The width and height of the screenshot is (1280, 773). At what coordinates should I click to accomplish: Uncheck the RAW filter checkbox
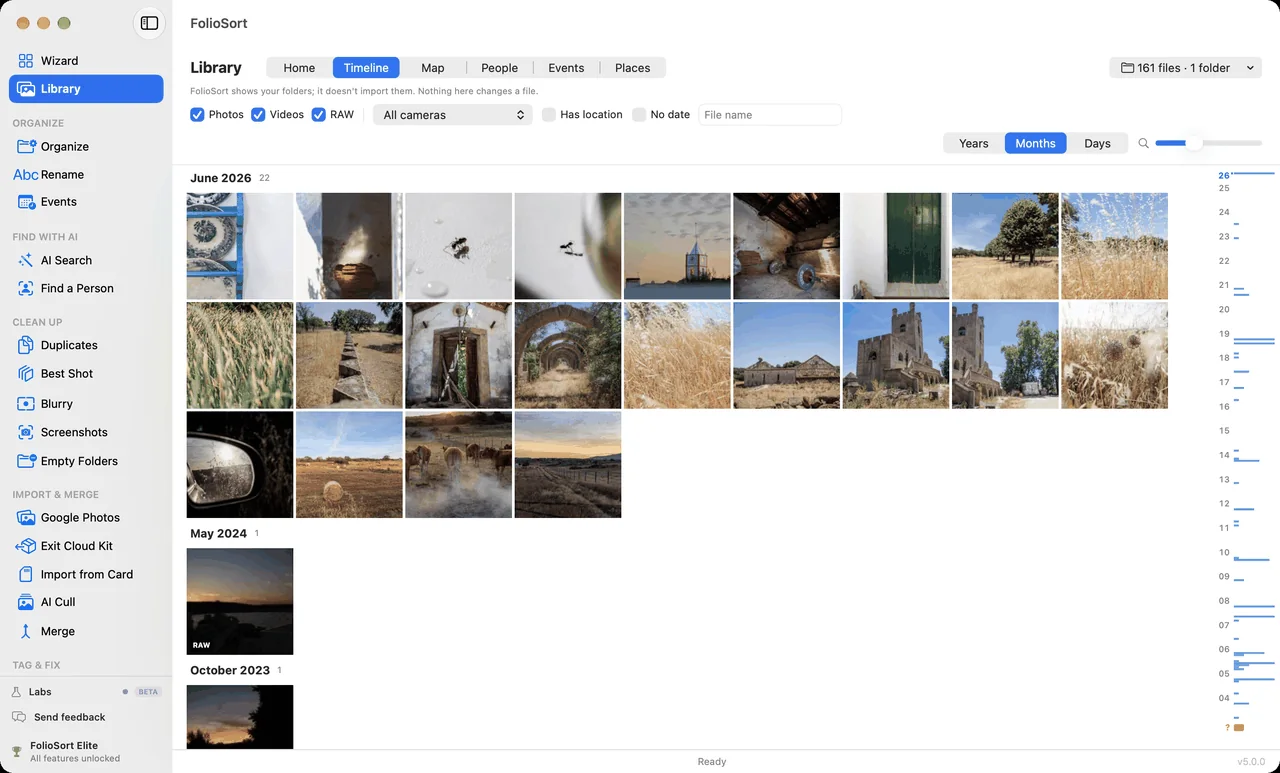(x=319, y=115)
